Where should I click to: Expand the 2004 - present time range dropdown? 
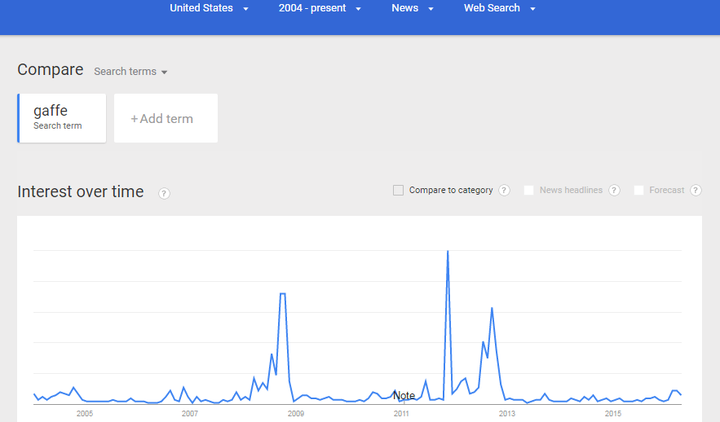(x=320, y=8)
